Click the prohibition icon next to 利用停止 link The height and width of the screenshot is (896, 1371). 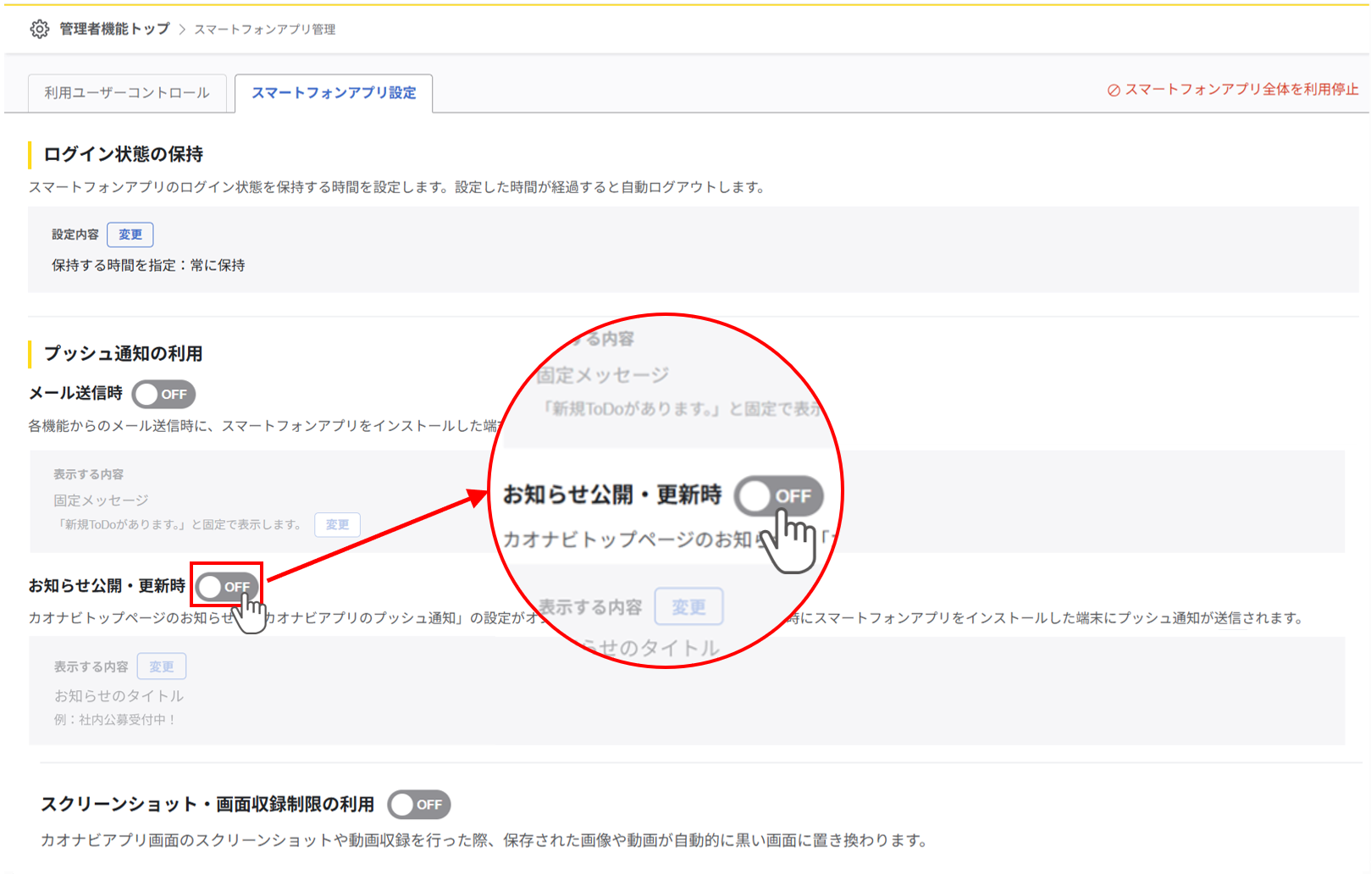(1114, 88)
